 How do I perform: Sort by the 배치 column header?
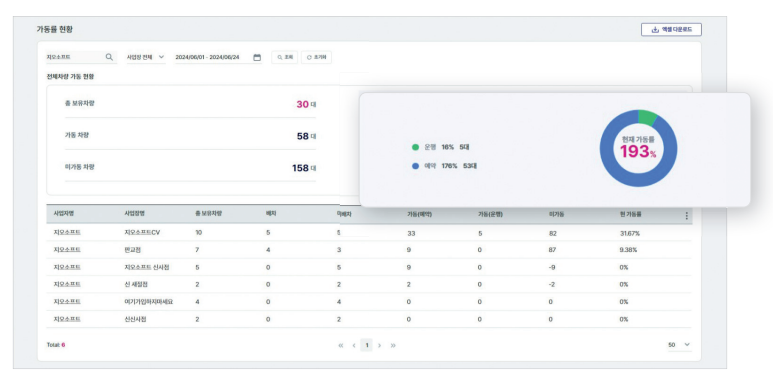tap(271, 214)
